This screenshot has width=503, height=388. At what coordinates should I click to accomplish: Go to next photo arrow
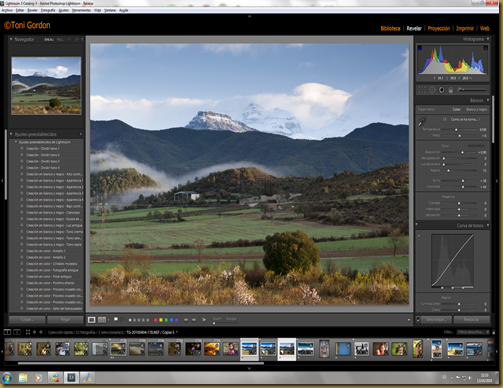click(194, 320)
